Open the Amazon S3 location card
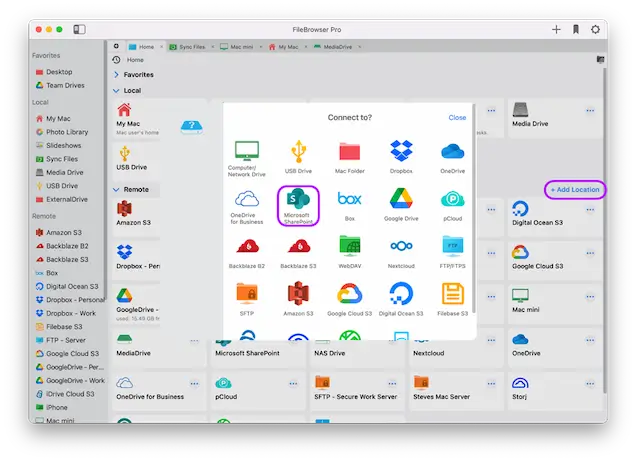 click(136, 215)
